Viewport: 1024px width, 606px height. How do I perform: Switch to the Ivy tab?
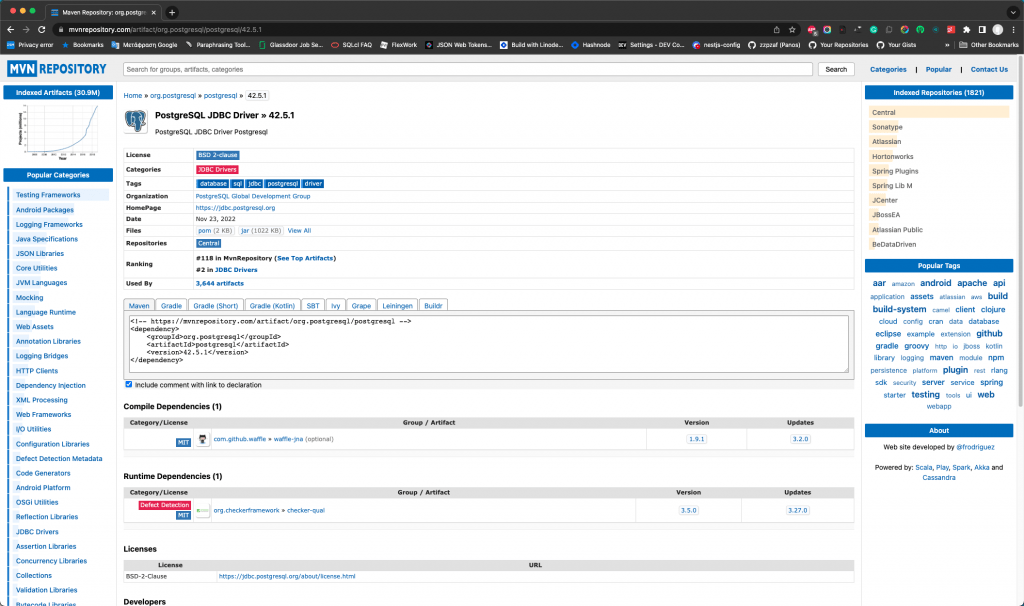pyautogui.click(x=336, y=306)
